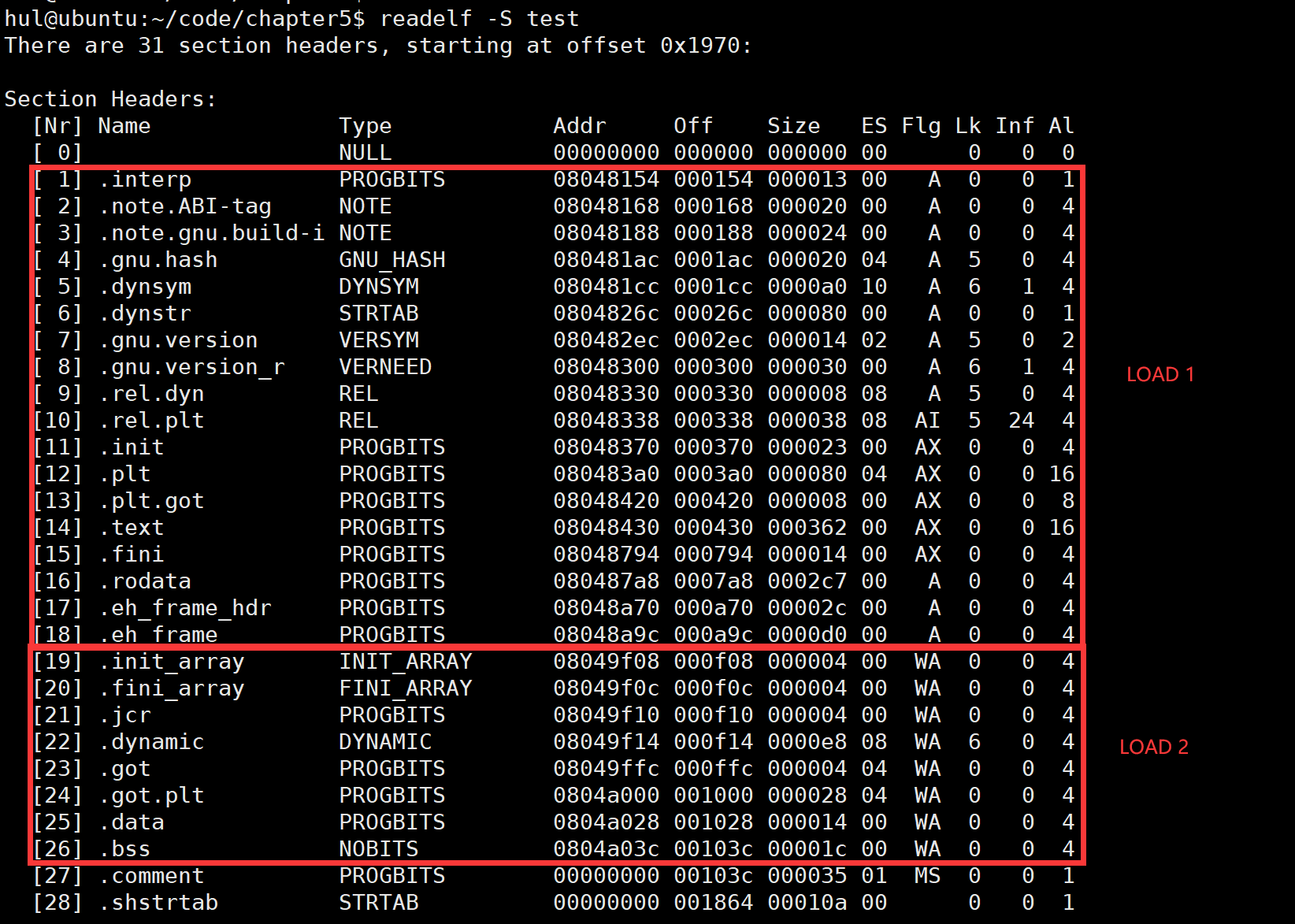Click the 'GNU_HASH' type value

tap(392, 260)
